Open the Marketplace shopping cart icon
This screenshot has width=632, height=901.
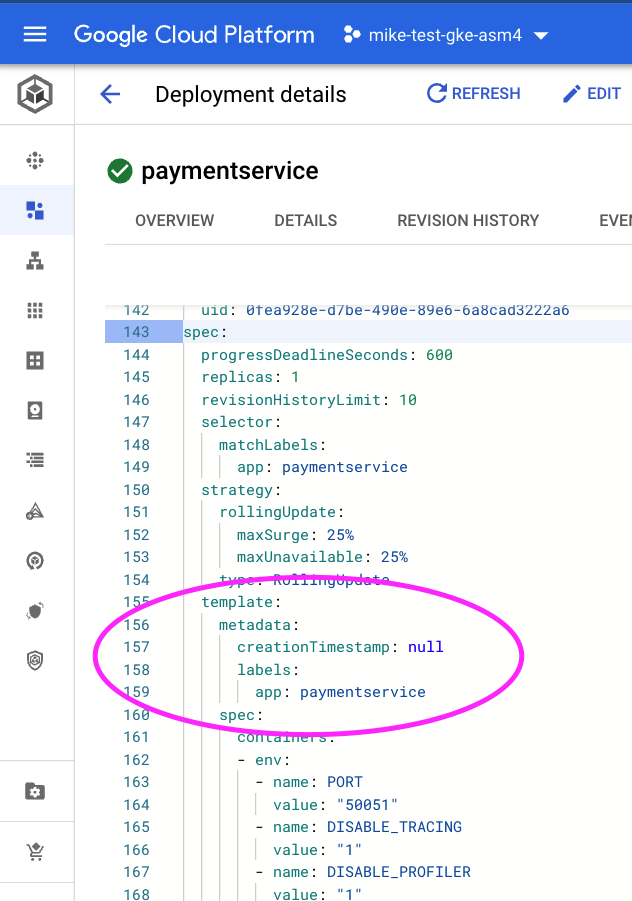35,852
